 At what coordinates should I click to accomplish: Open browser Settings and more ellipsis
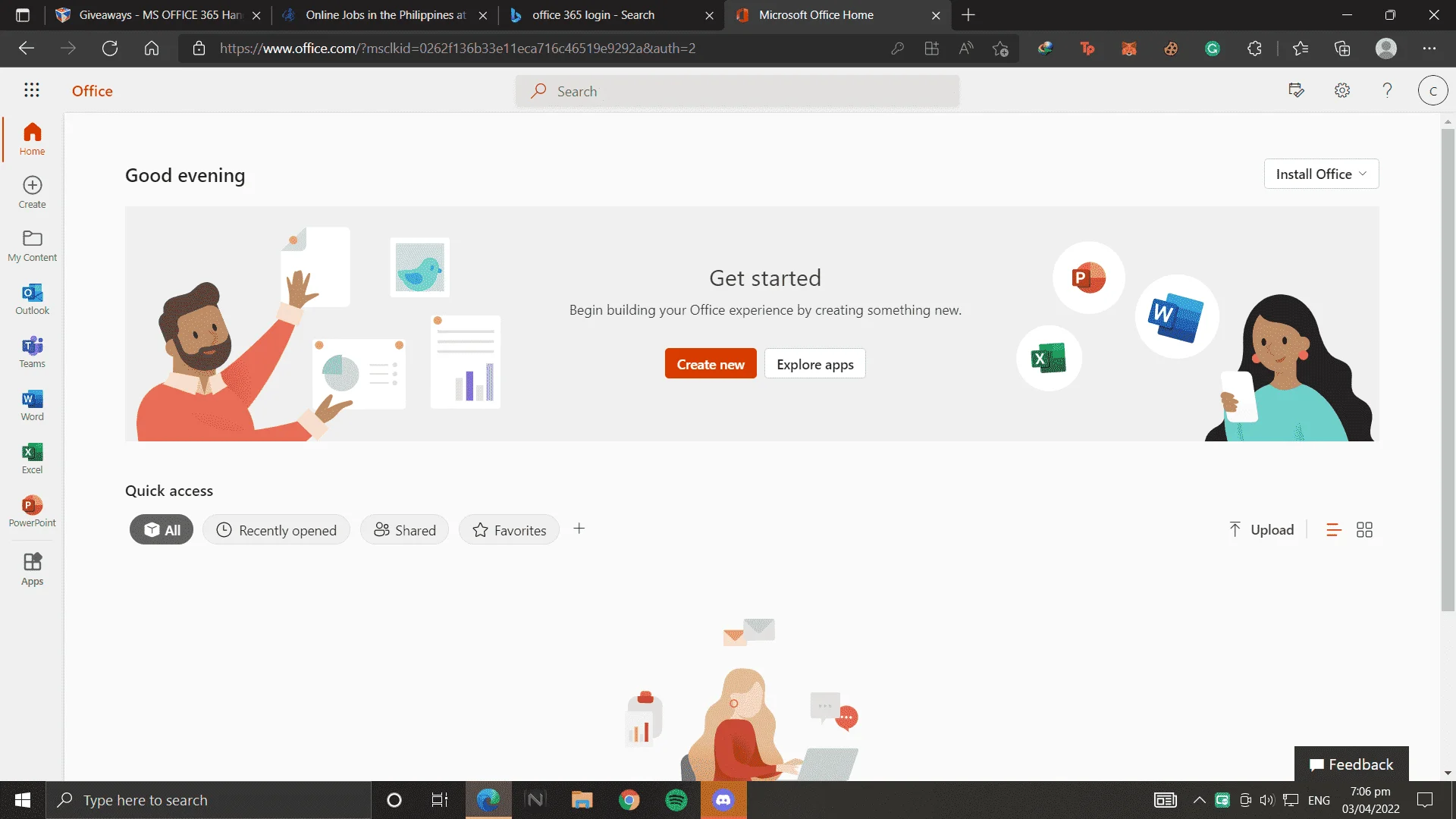click(1429, 49)
